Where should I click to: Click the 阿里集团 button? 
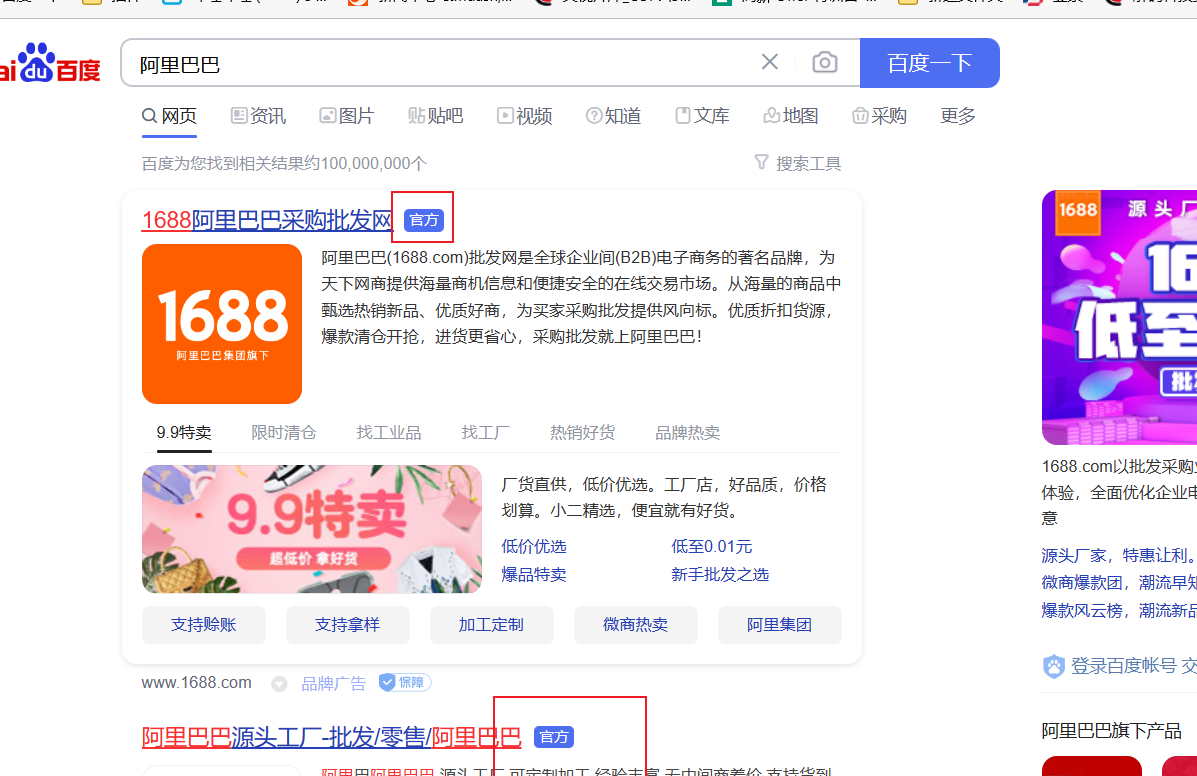click(x=779, y=625)
